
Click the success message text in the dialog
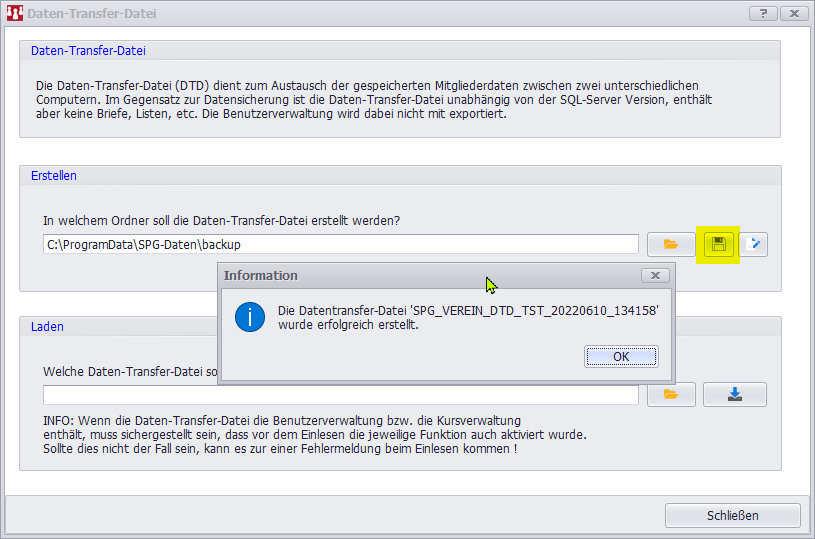[468, 318]
